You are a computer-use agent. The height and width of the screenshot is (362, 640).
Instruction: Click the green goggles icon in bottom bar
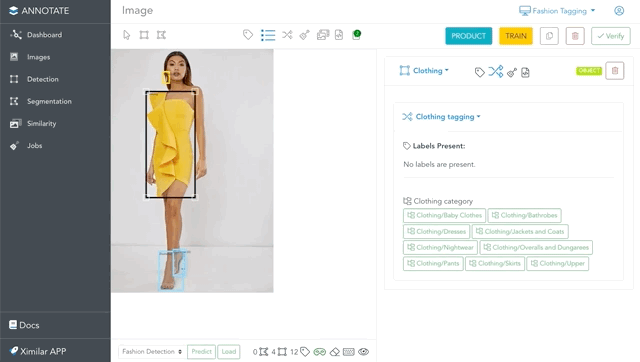click(x=320, y=352)
